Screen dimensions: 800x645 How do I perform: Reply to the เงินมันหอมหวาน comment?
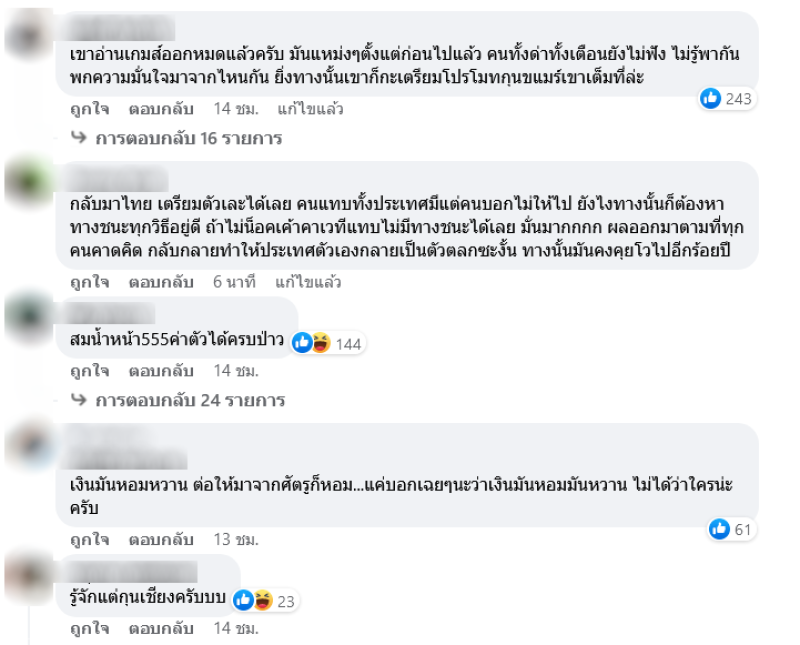coord(161,539)
